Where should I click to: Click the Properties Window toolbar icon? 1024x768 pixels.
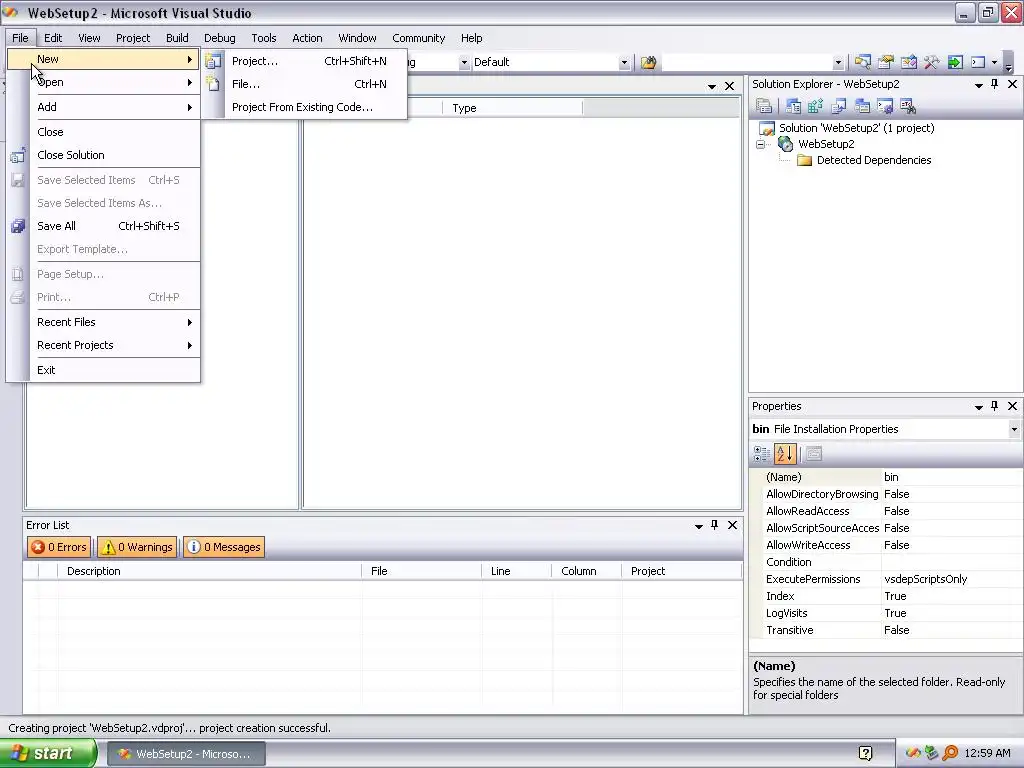coord(886,62)
